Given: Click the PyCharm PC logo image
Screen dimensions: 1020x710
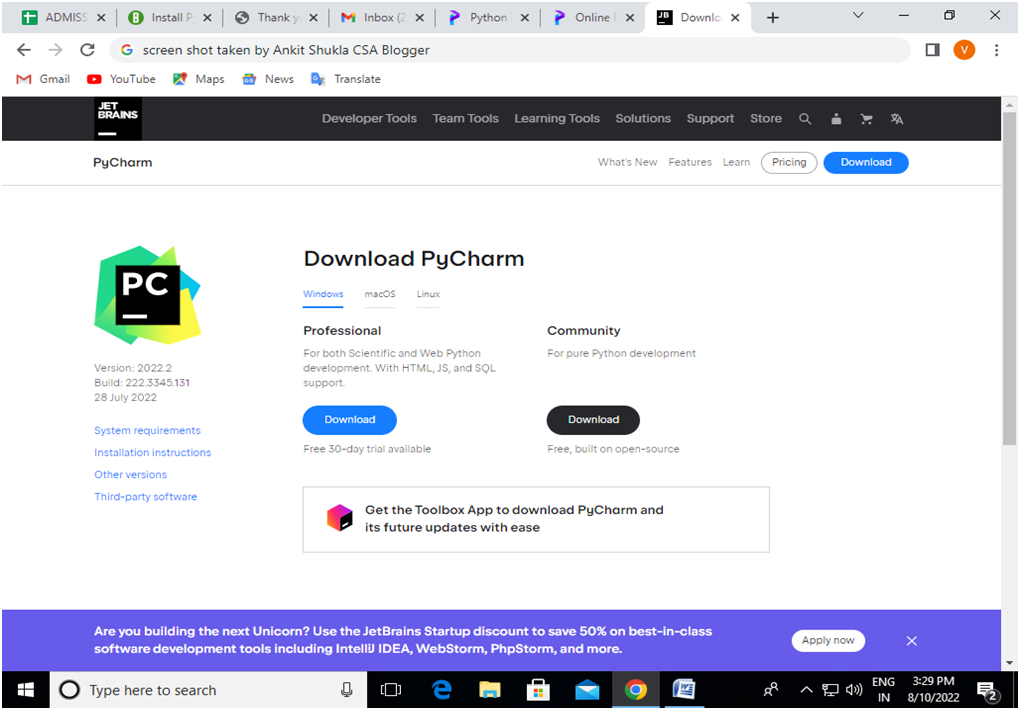Looking at the screenshot, I should (x=148, y=295).
